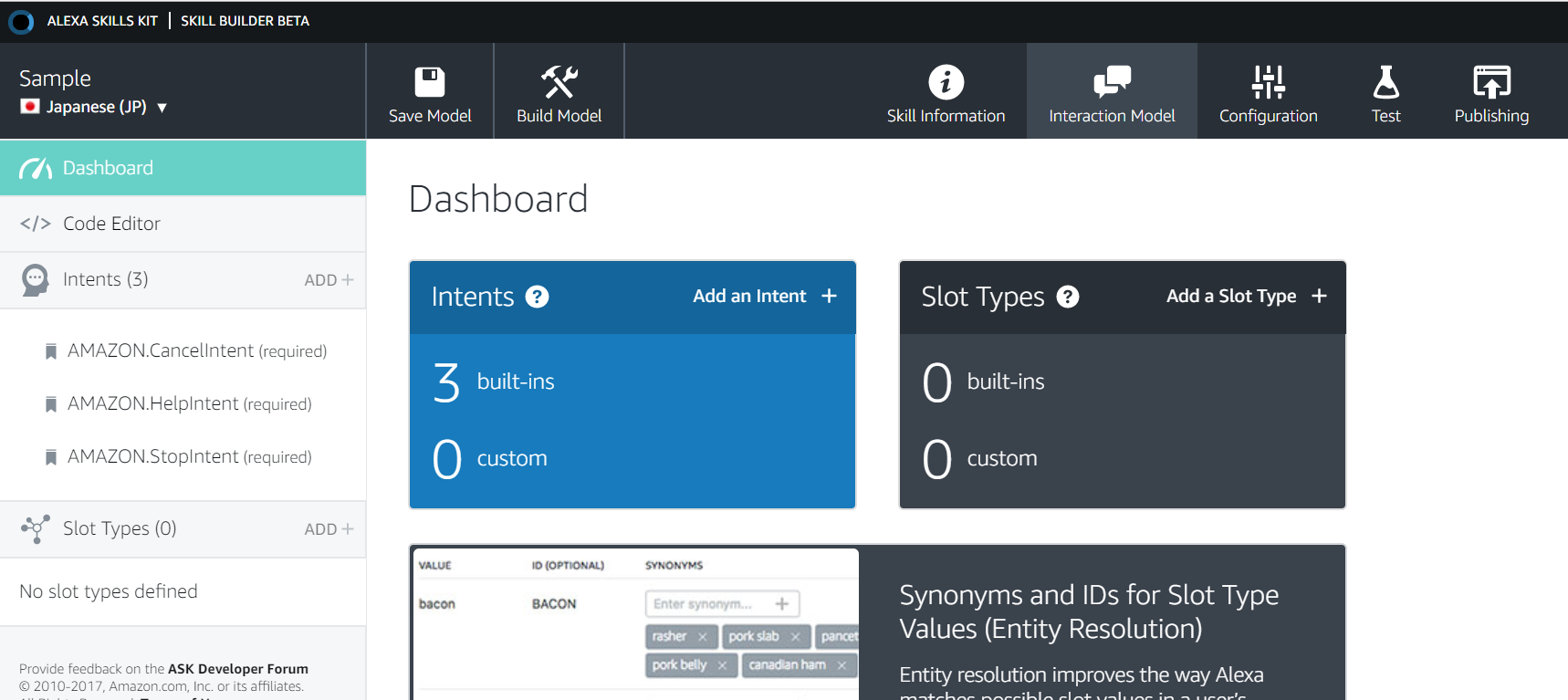This screenshot has height=700, width=1568.
Task: Click the Enter synonym input field
Action: coord(722,603)
